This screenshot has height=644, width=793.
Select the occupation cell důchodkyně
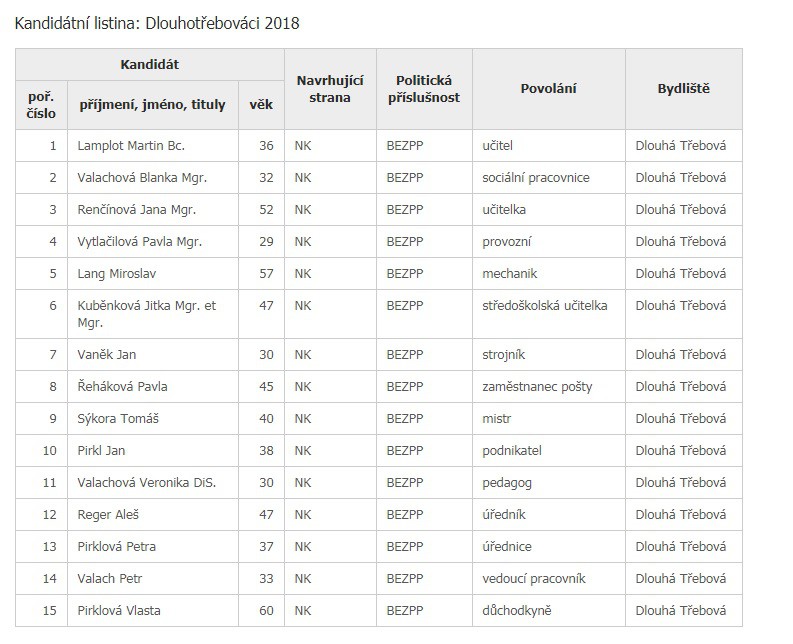click(516, 610)
